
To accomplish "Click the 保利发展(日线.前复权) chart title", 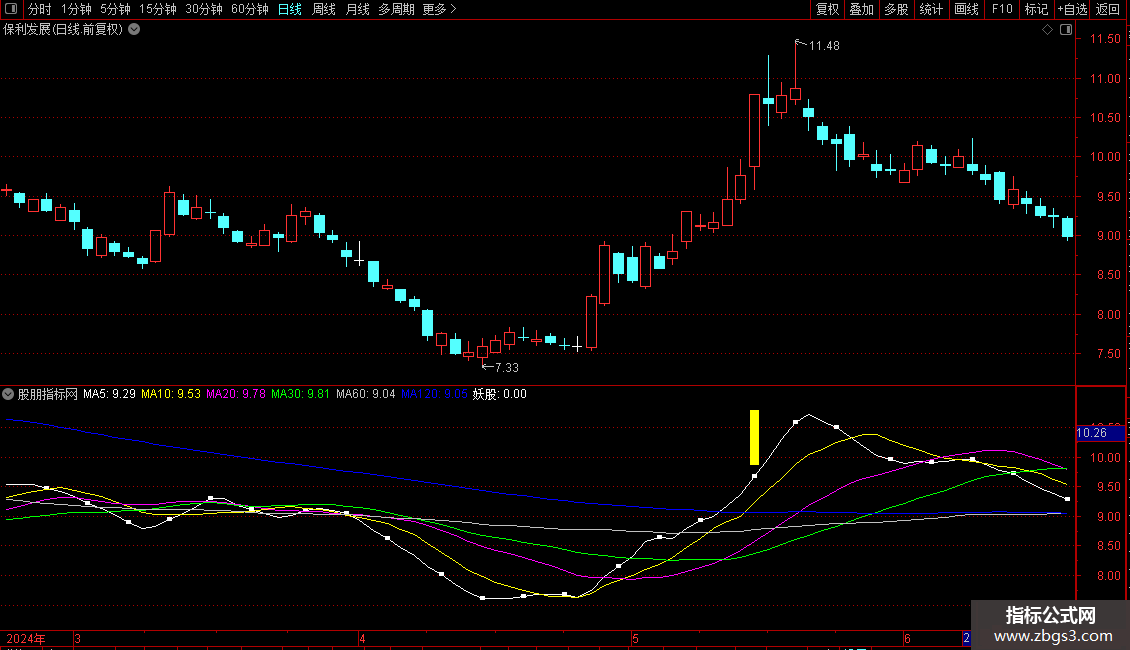I will 63,30.
